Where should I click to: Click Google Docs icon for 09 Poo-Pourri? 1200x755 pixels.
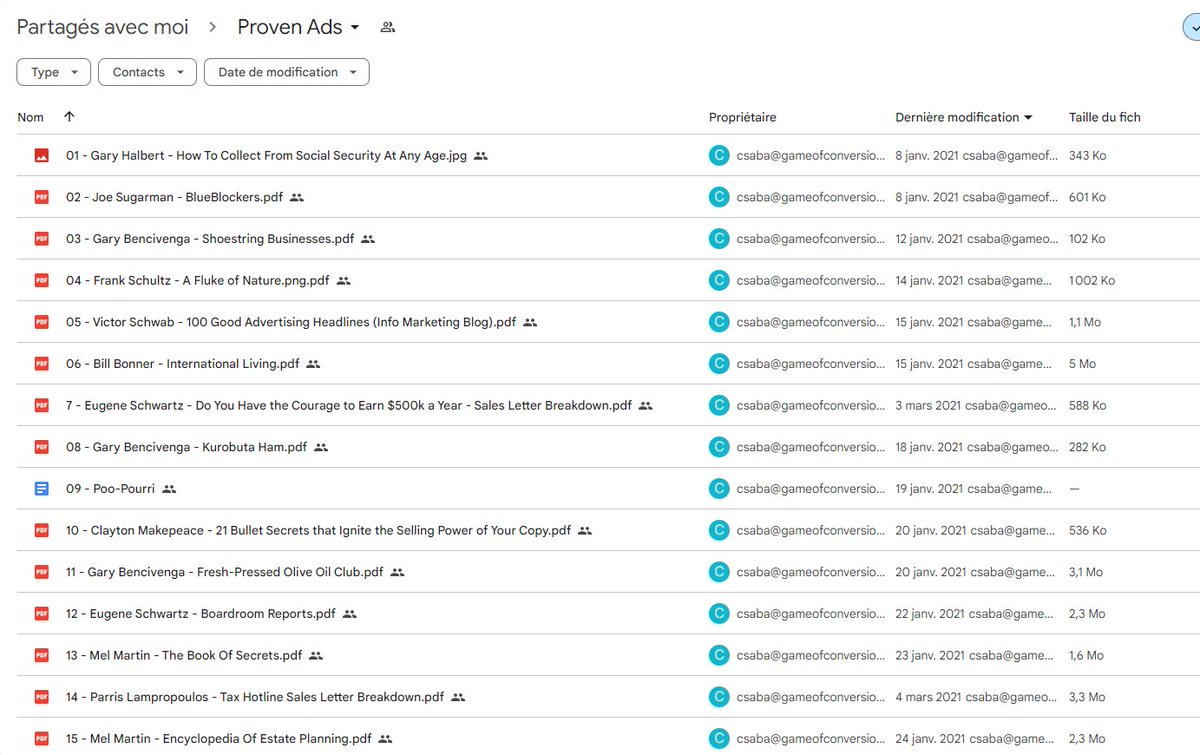41,489
